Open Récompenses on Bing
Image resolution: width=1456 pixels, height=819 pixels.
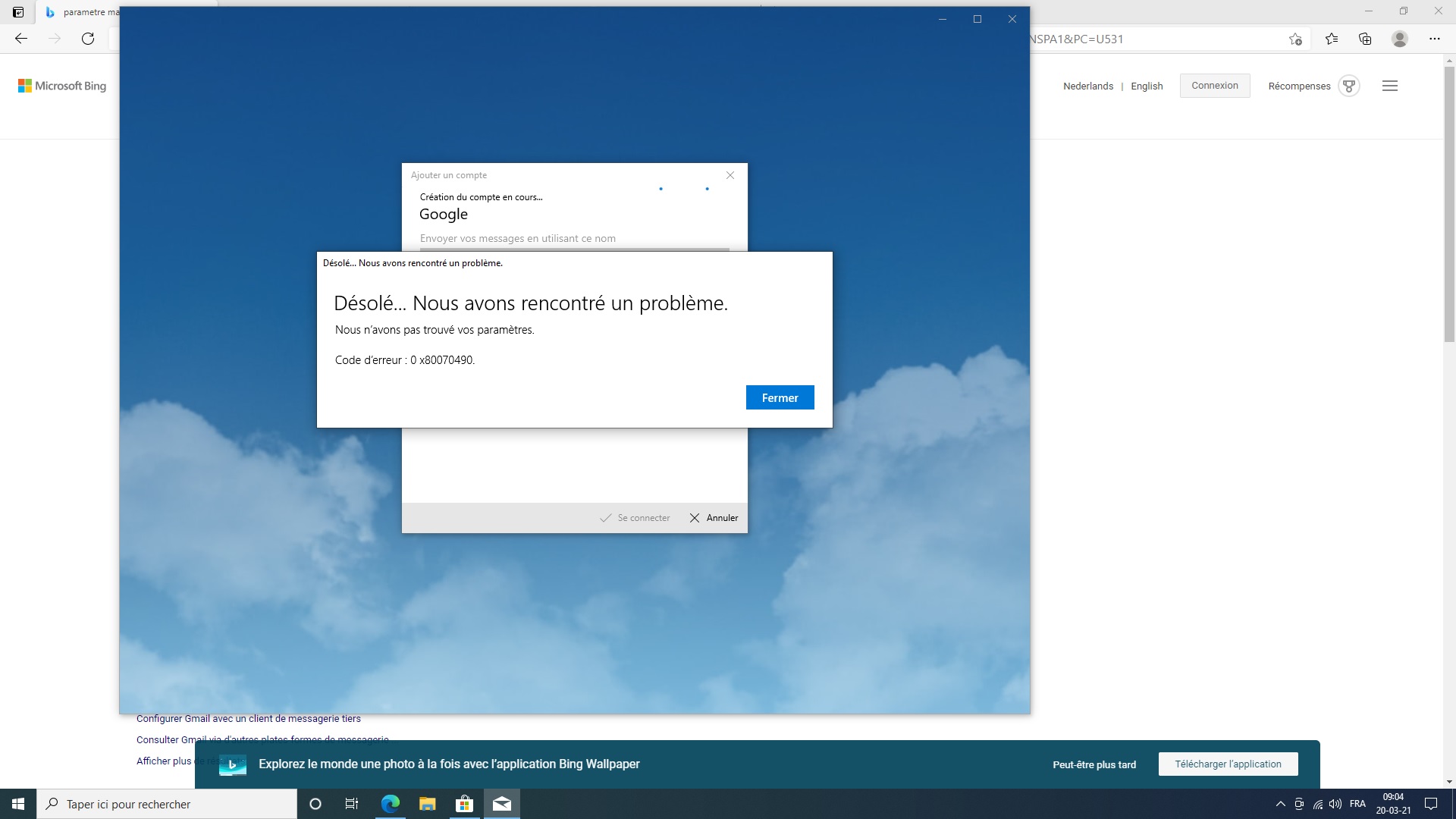tap(1299, 86)
